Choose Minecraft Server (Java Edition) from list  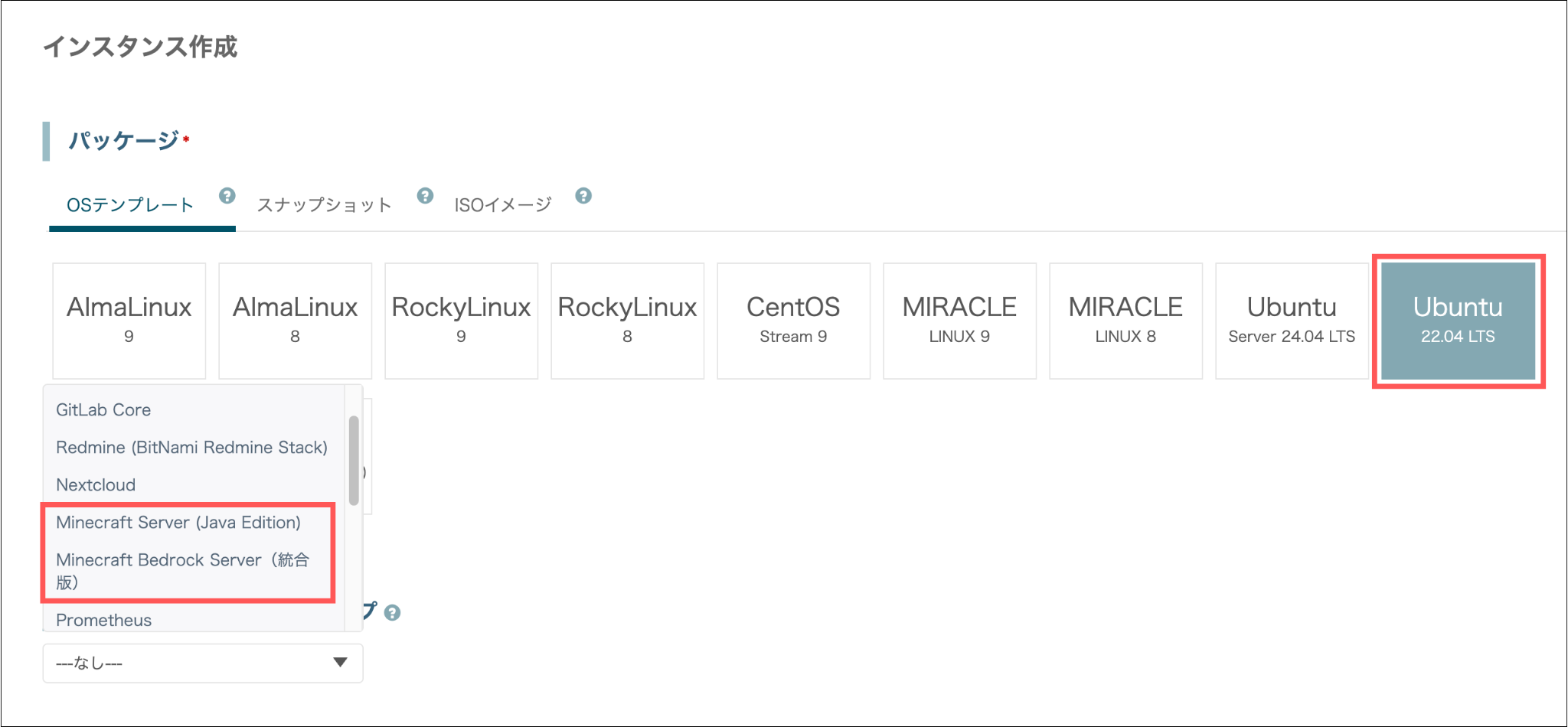pyautogui.click(x=178, y=523)
